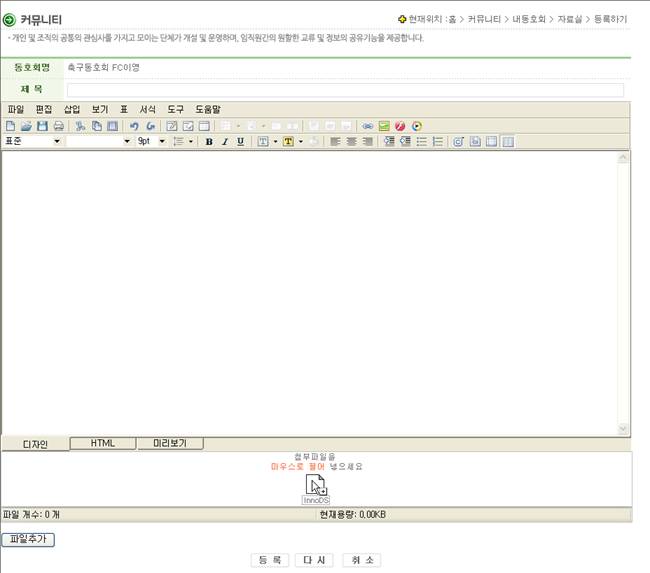Viewport: 650px width, 573px height.
Task: Click the 파일추가 button
Action: tap(28, 539)
